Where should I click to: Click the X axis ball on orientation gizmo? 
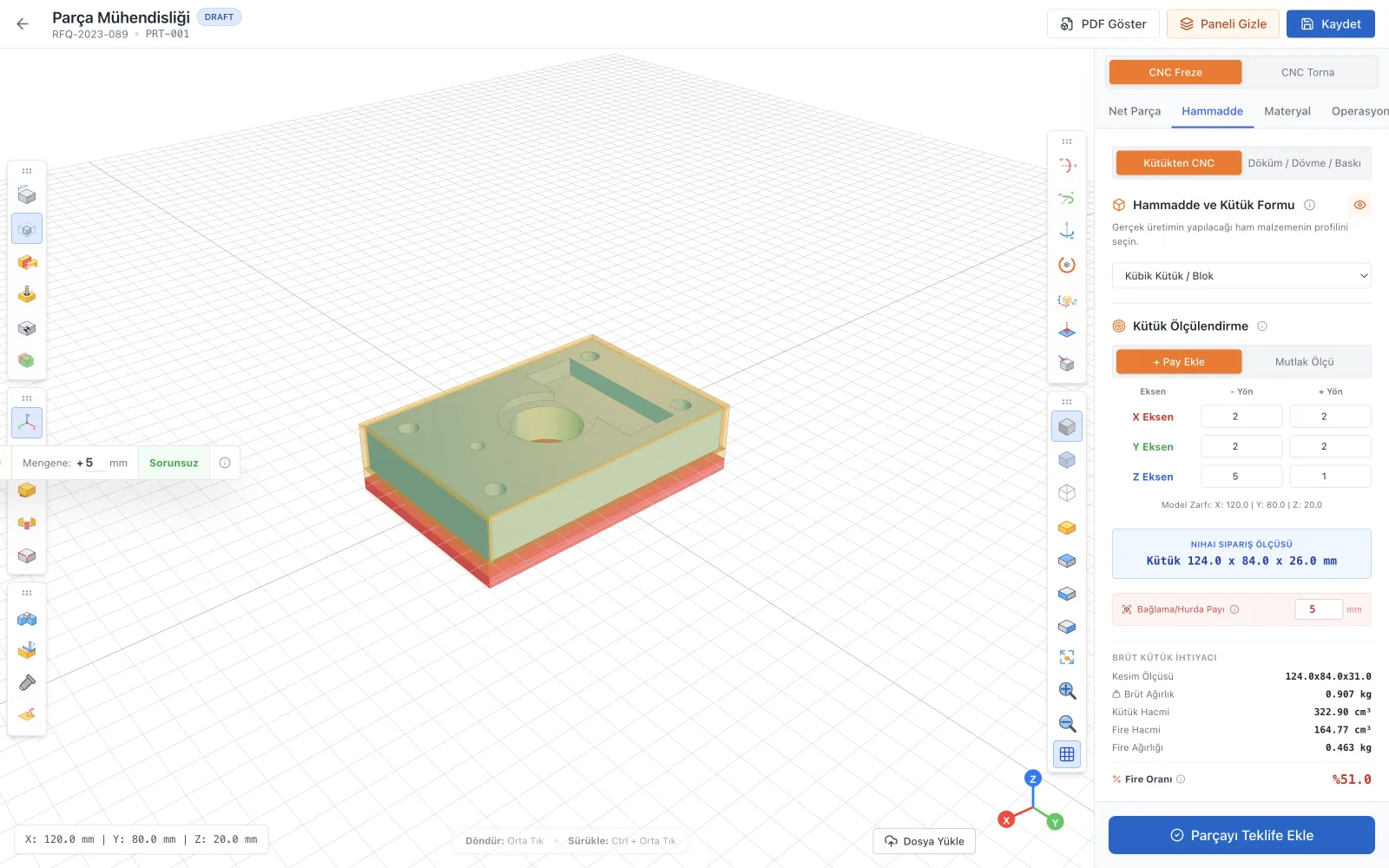[1006, 819]
